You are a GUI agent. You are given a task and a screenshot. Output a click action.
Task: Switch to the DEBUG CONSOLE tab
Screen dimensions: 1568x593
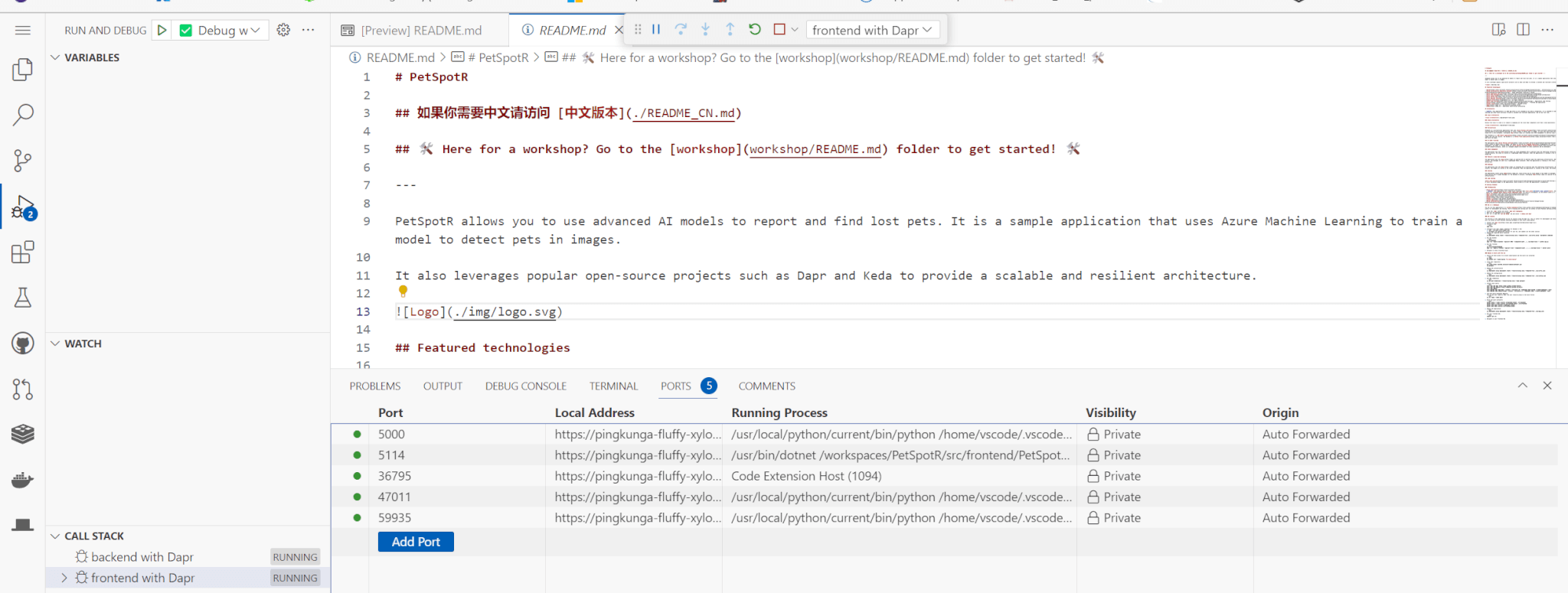[x=525, y=386]
